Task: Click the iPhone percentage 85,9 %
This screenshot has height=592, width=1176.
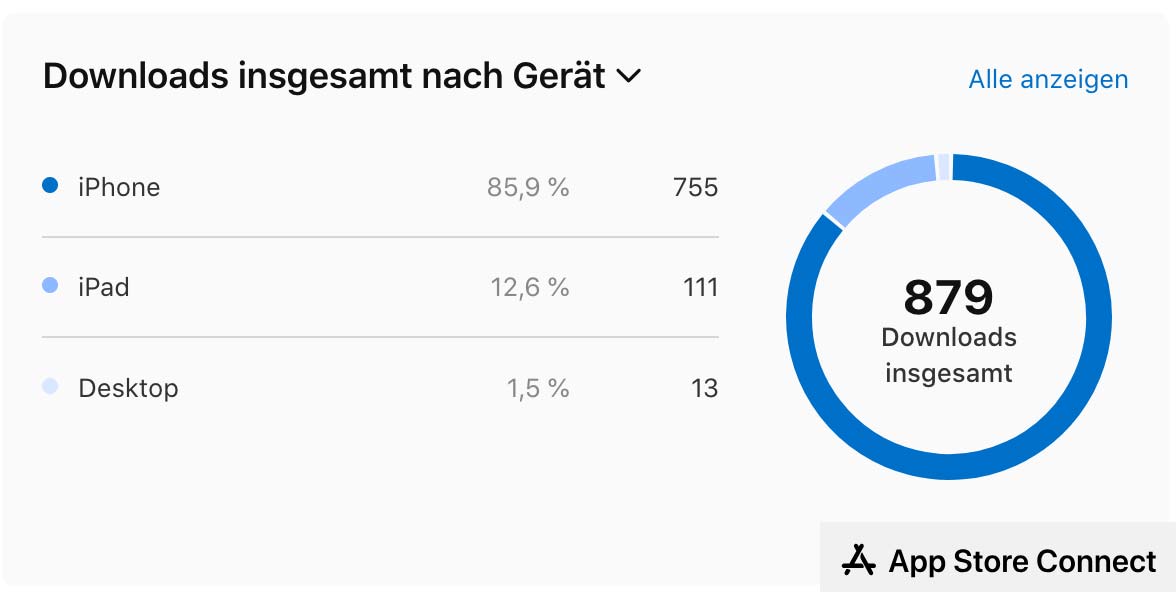Action: (x=528, y=187)
